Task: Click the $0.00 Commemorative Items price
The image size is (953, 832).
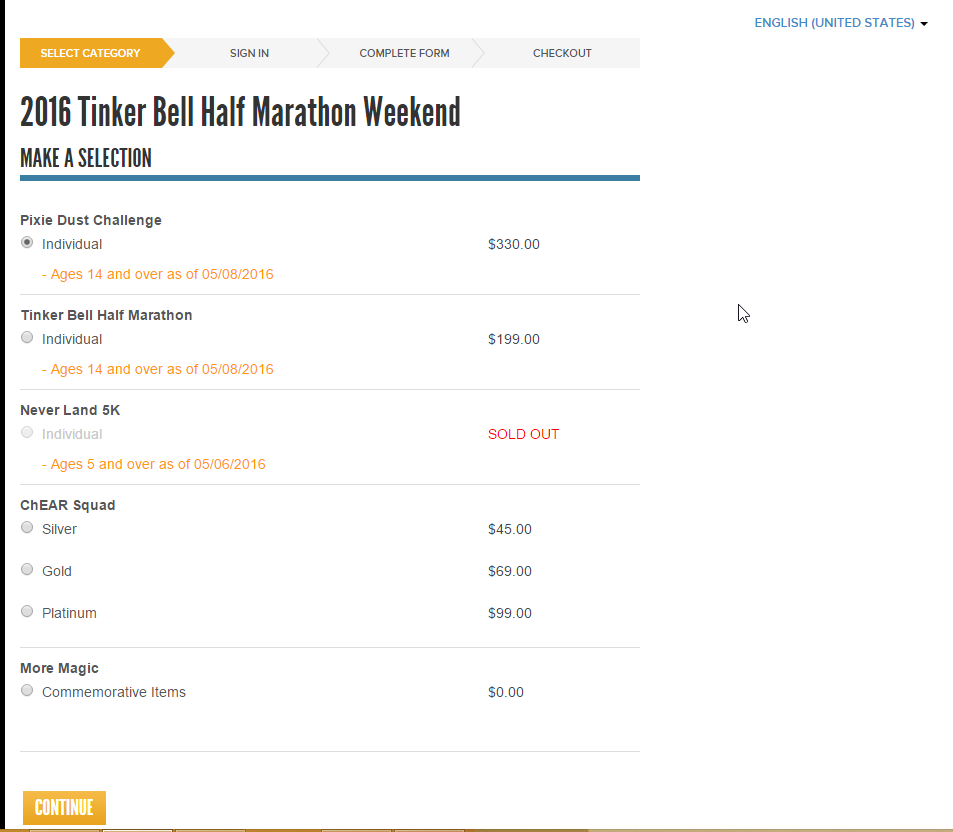Action: 506,692
